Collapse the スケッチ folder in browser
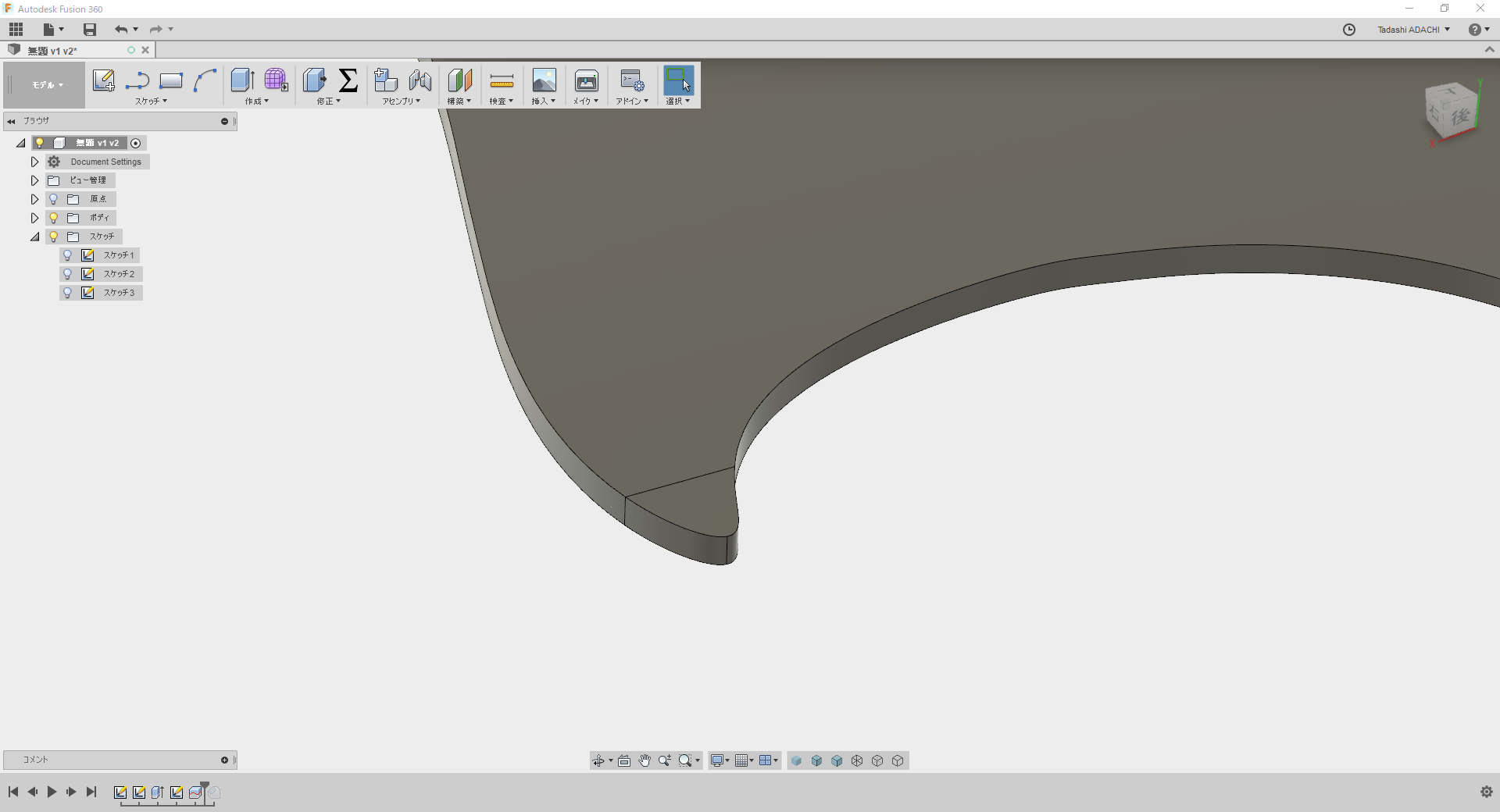This screenshot has height=812, width=1500. coord(34,237)
